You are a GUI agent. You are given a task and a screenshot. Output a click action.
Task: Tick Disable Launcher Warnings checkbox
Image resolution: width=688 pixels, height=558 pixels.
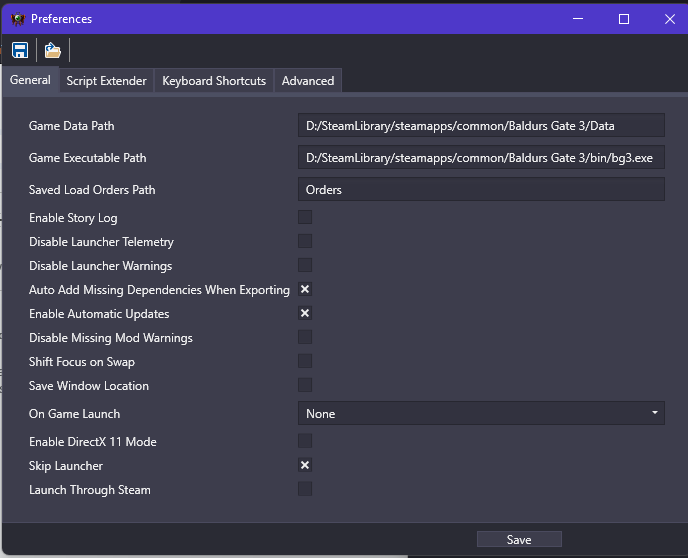click(305, 265)
